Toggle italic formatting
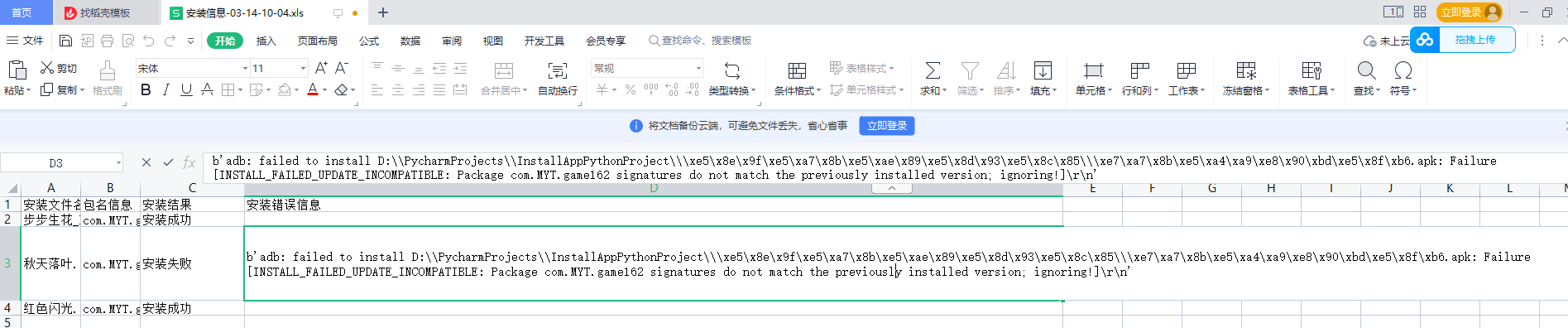1568x328 pixels. (166, 89)
